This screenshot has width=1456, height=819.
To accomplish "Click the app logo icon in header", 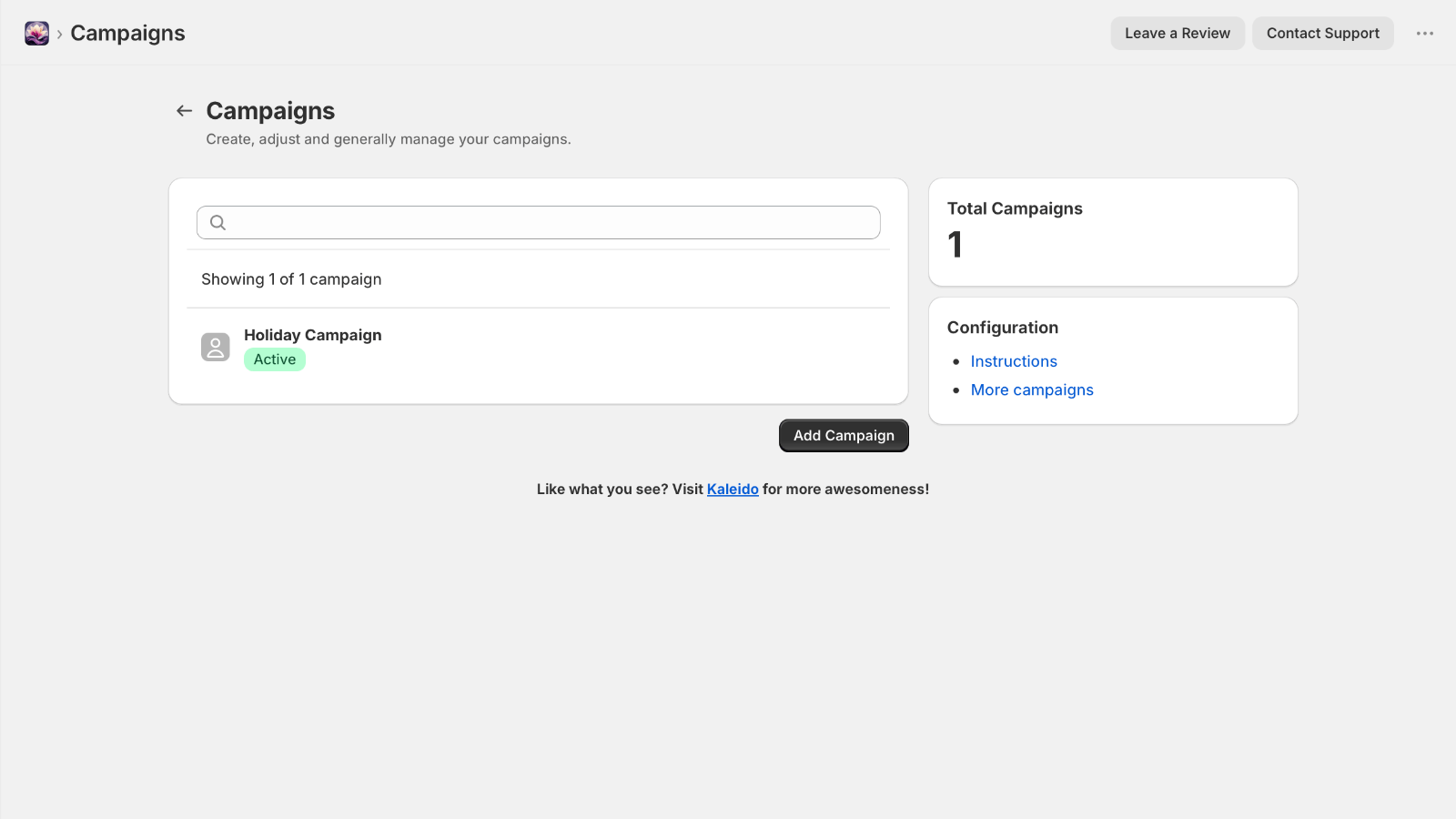I will click(36, 34).
